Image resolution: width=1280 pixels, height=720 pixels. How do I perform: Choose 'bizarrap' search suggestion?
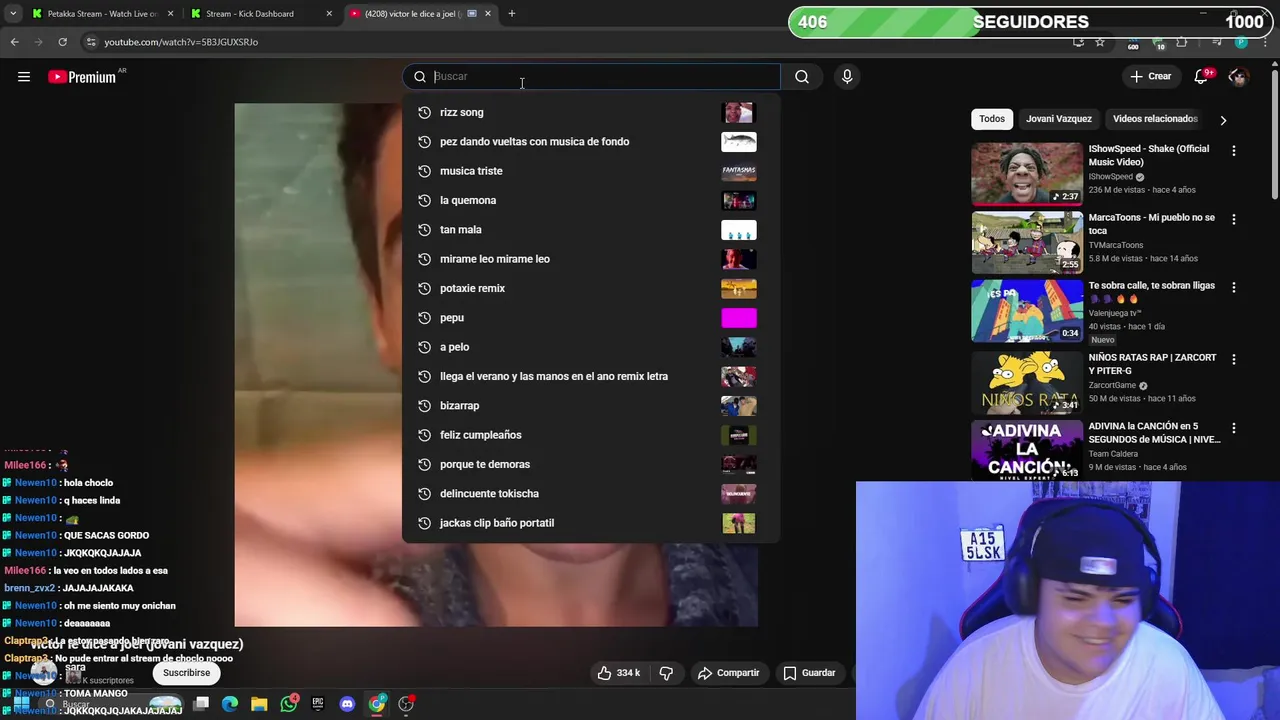(x=591, y=406)
